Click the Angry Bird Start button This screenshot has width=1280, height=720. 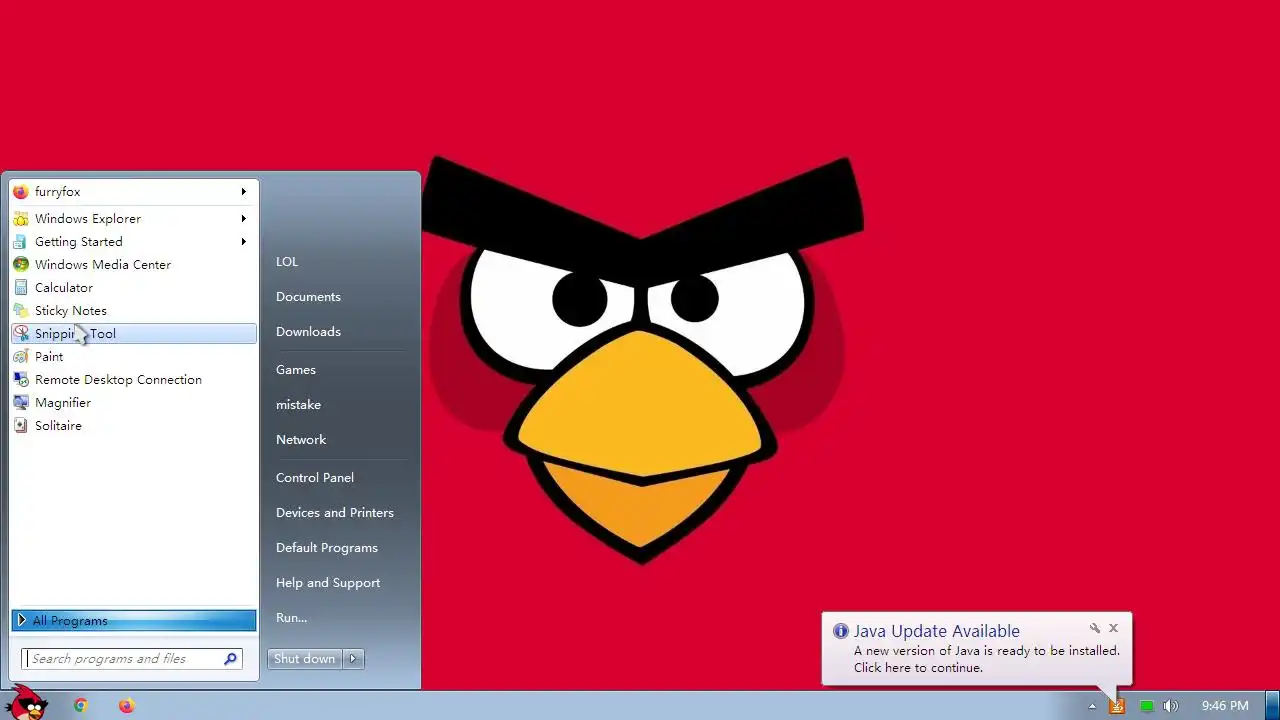point(26,704)
